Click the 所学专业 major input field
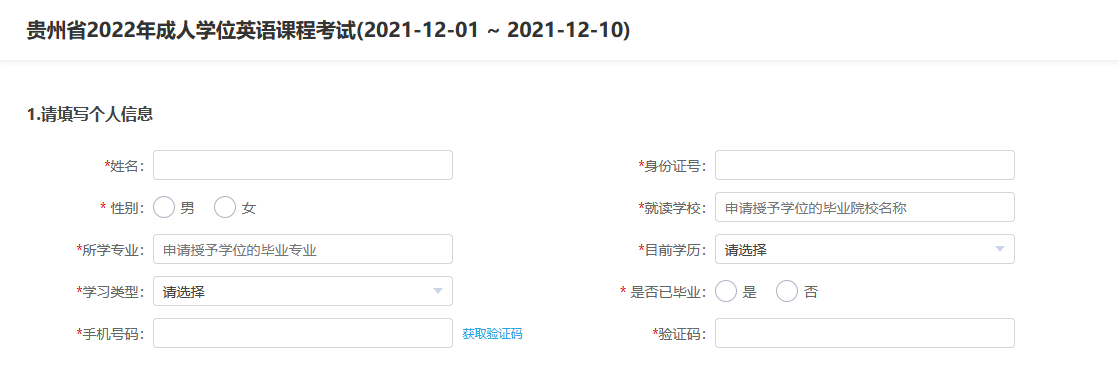This screenshot has width=1119, height=370. [x=303, y=249]
